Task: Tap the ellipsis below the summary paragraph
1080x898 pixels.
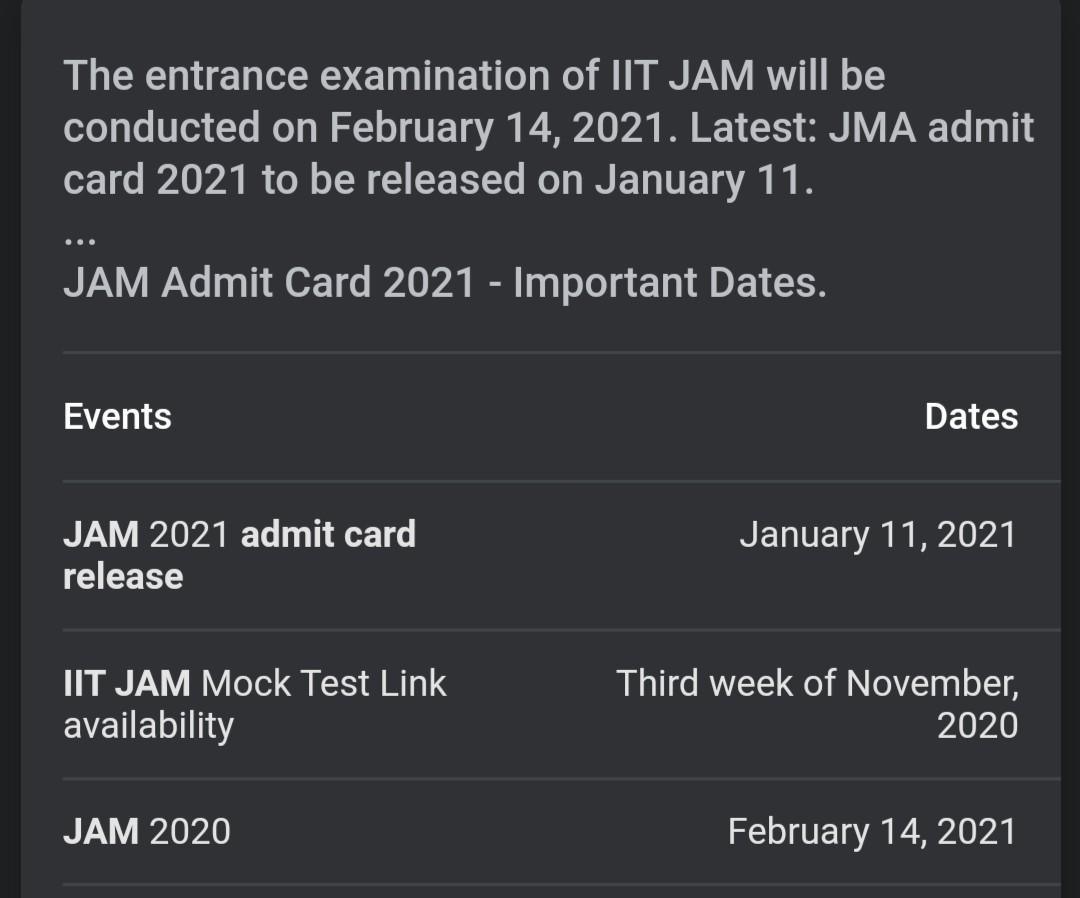Action: [x=80, y=241]
